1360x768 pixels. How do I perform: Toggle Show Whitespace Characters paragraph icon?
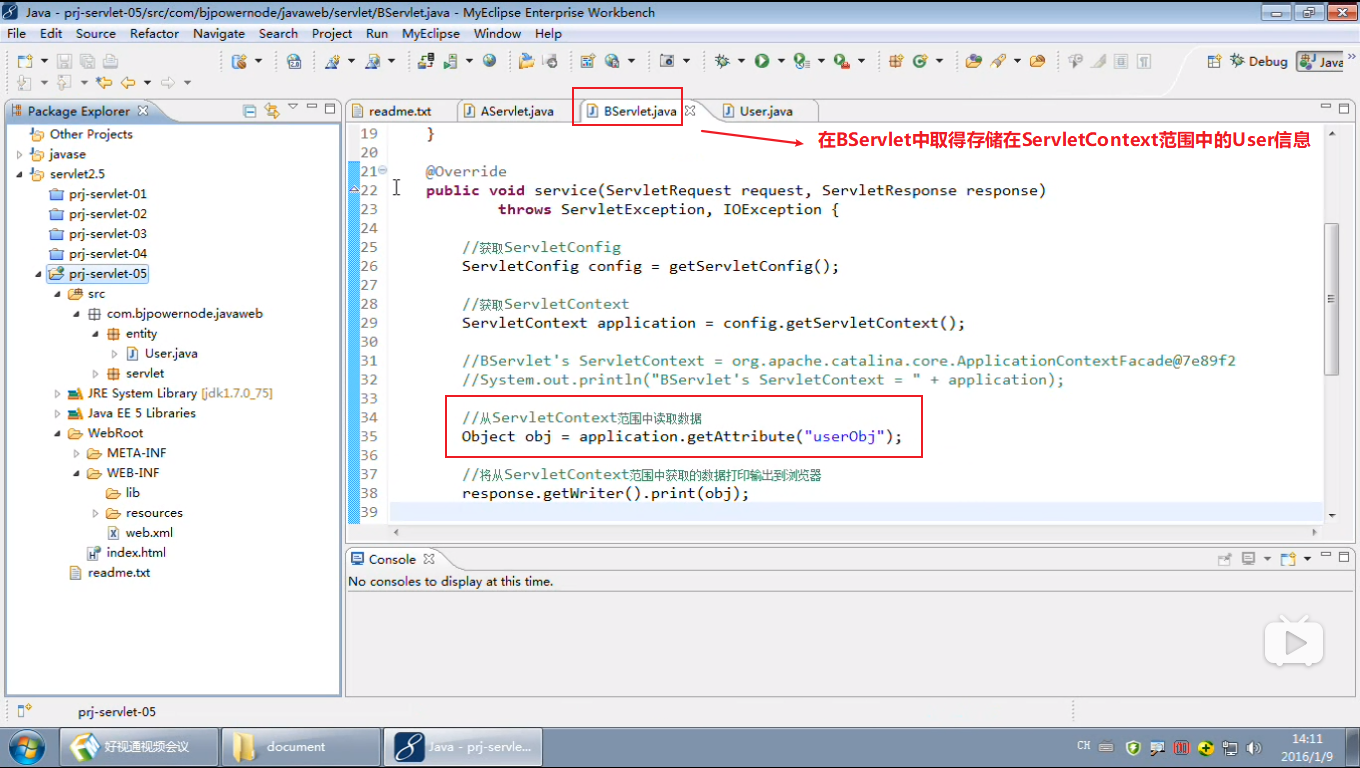[x=1144, y=61]
